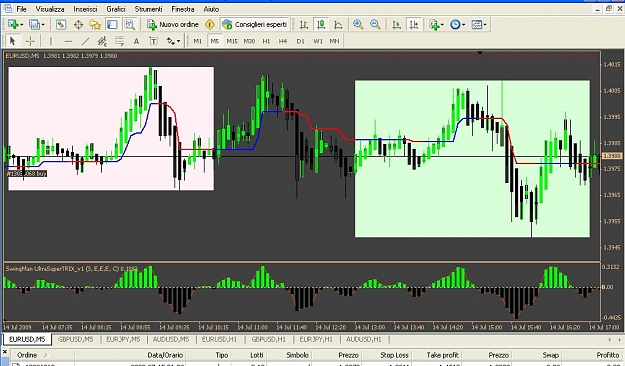
Task: Select the trendline drawing tool
Action: click(85, 41)
